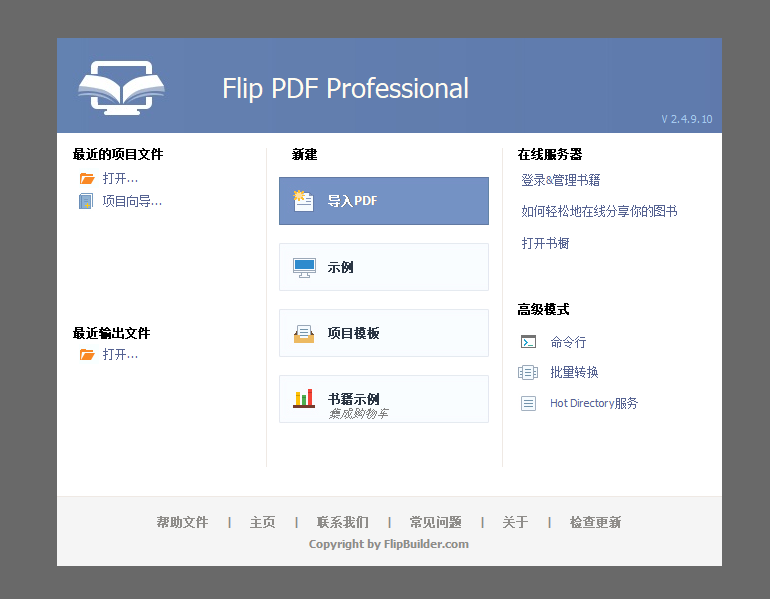The width and height of the screenshot is (770, 599).
Task: Click the Copyright by FlipBuilder.com text
Action: coord(389,544)
